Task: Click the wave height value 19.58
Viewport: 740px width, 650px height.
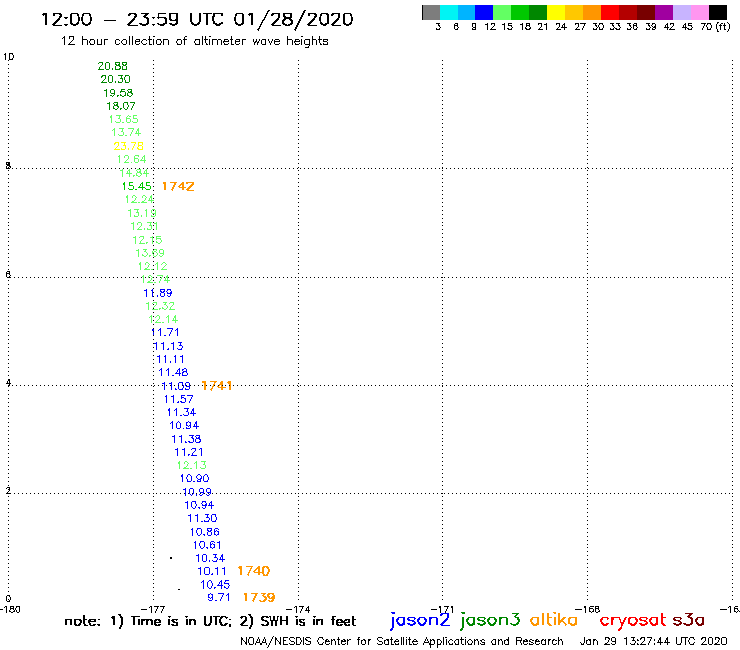Action: (x=118, y=93)
